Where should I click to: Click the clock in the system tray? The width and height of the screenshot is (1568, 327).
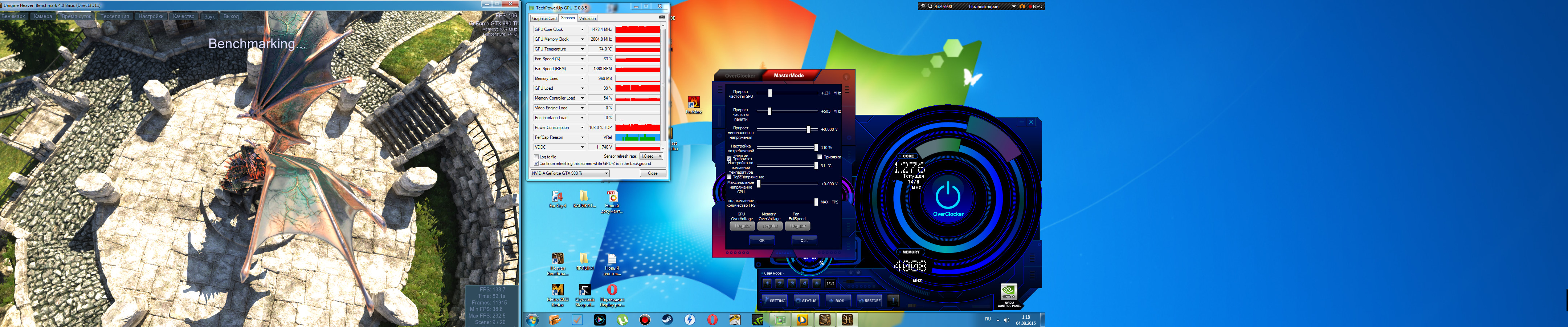click(1026, 320)
